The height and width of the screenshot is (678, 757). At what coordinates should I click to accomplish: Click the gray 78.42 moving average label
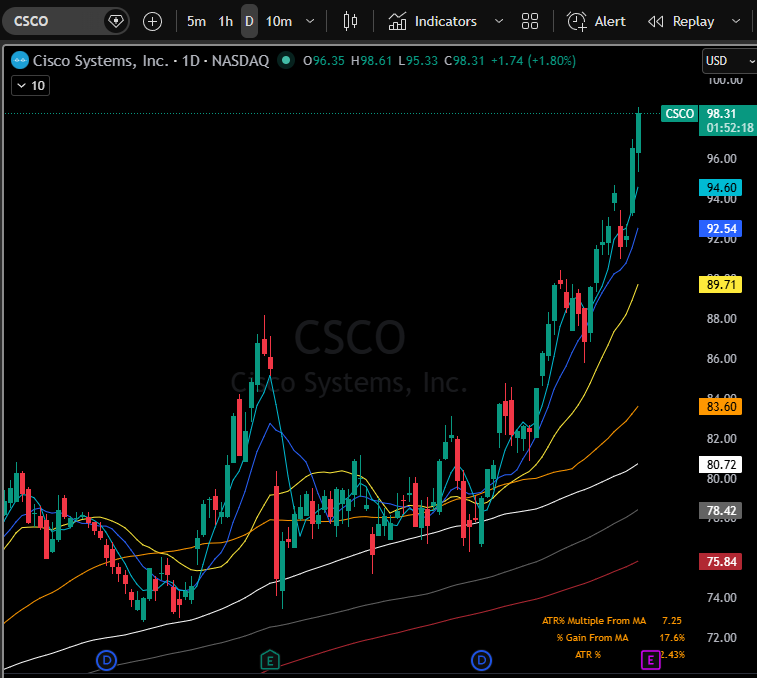[x=720, y=510]
